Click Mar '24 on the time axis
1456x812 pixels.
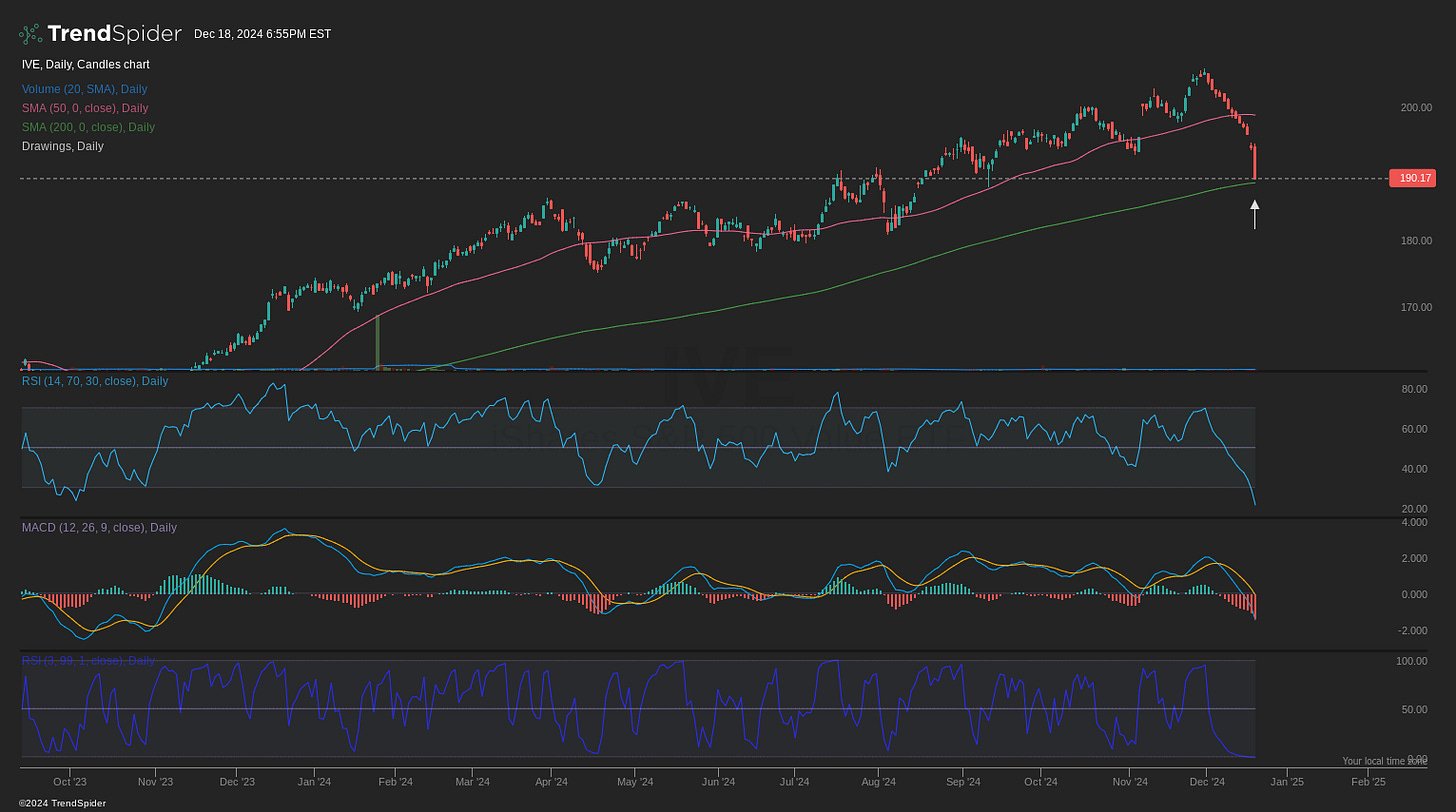[x=473, y=781]
